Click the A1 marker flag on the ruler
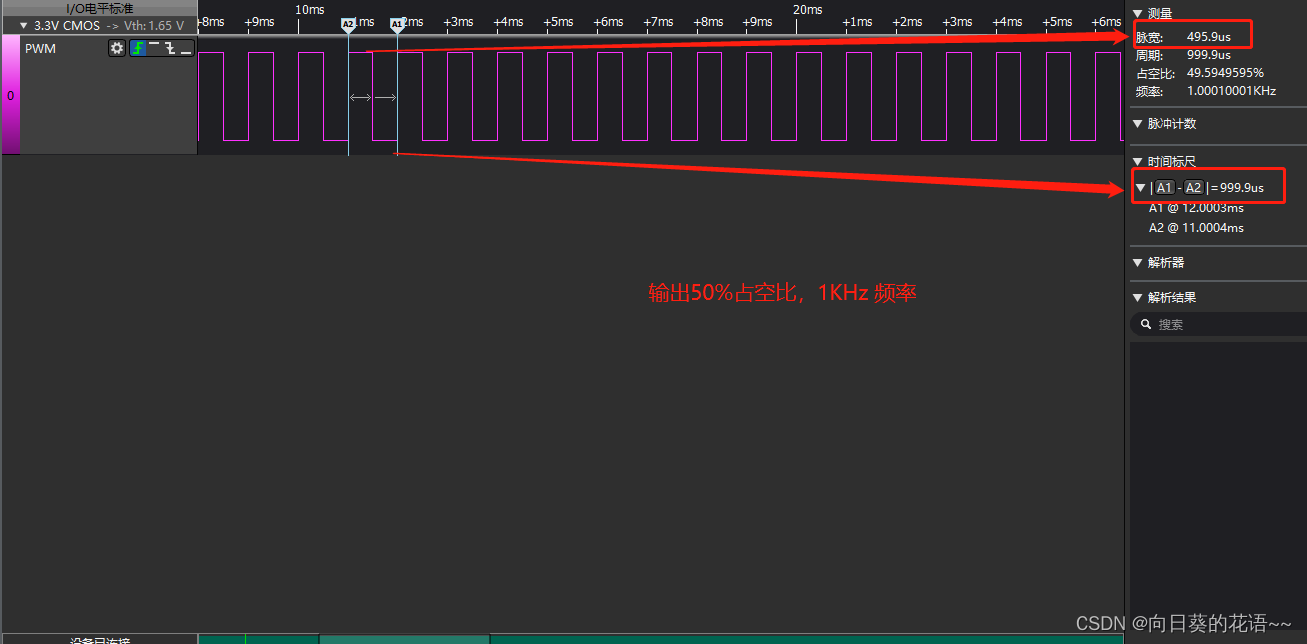Screen dimensions: 1307x644 pos(398,24)
